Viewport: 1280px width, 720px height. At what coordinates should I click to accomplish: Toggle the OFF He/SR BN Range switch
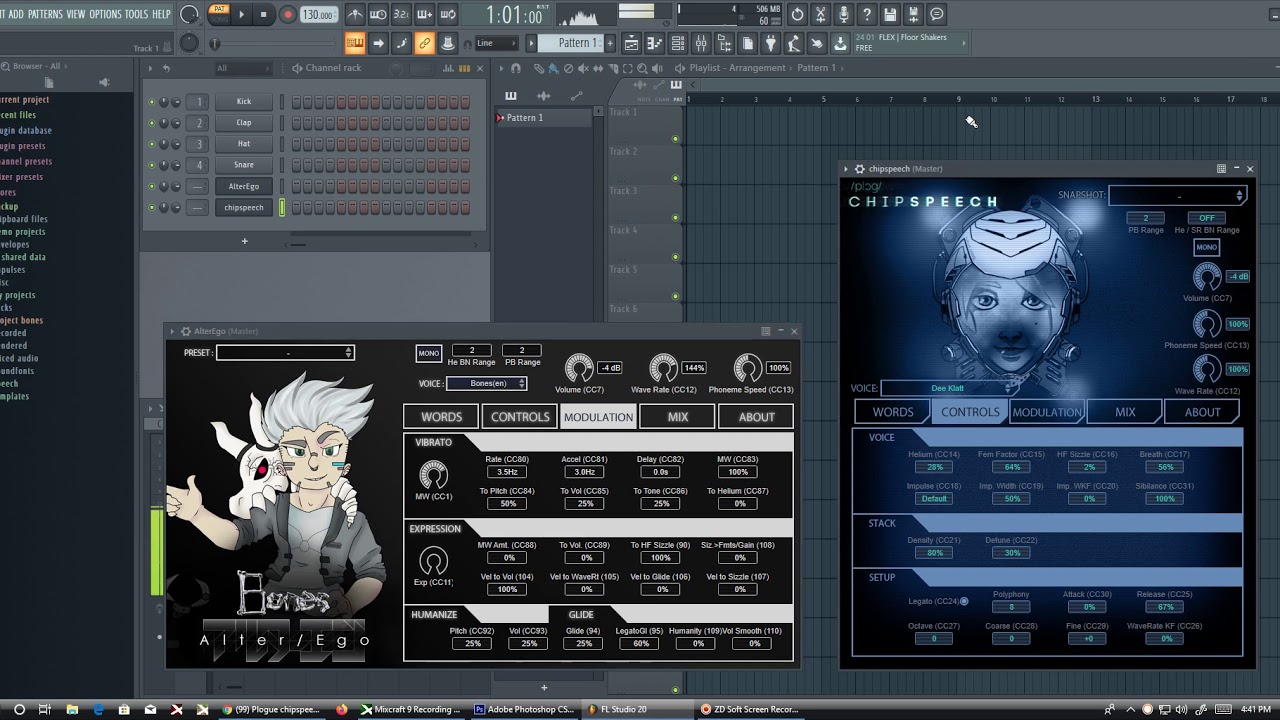[x=1206, y=218]
